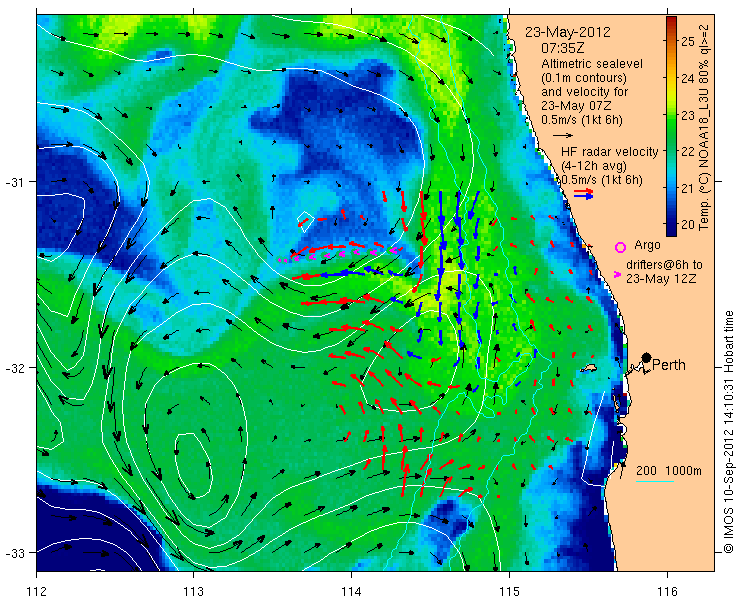Click the small island west of Perth
740x600 pixels.
pos(589,368)
